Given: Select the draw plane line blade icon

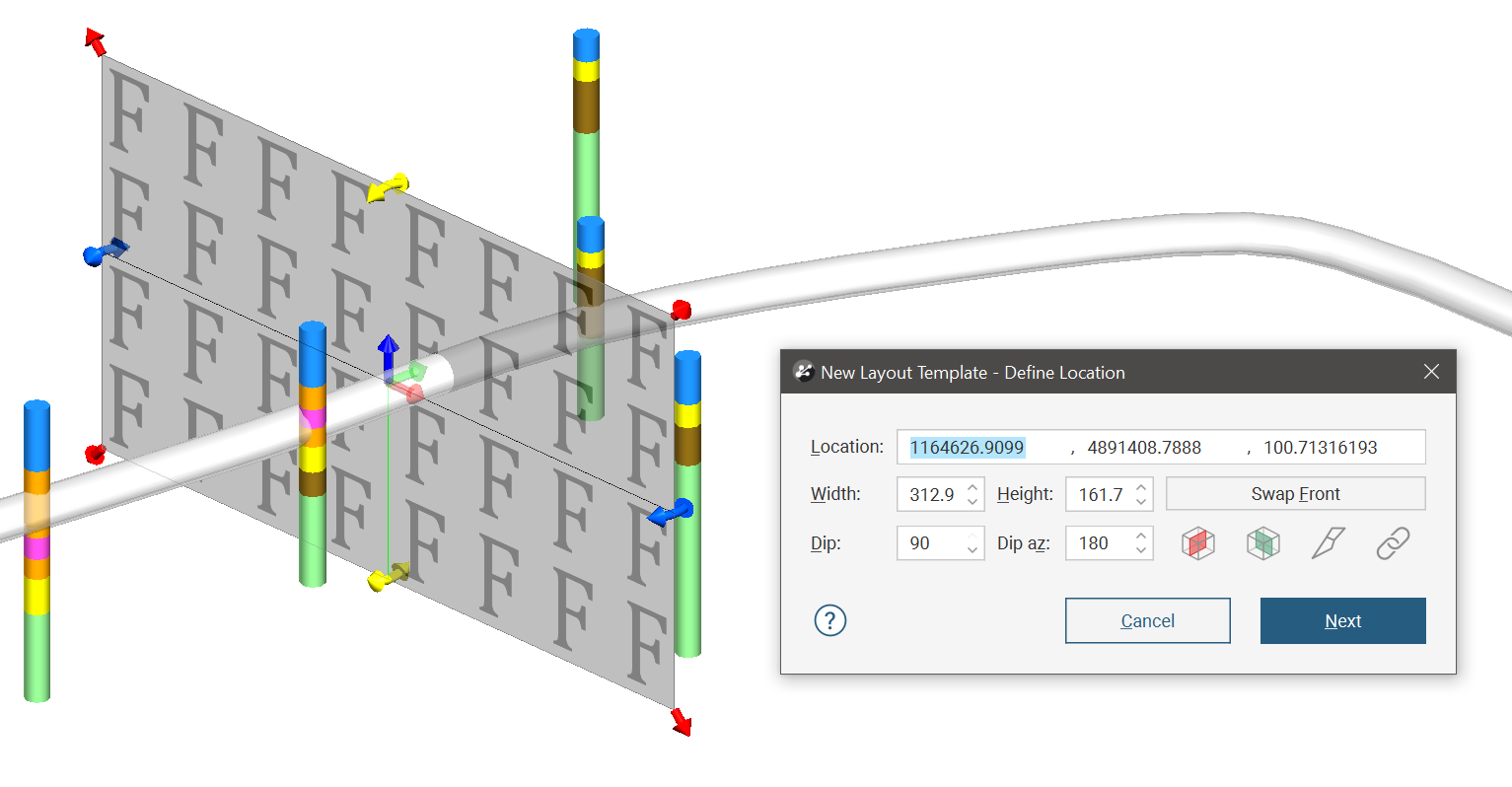Looking at the screenshot, I should (x=1328, y=543).
